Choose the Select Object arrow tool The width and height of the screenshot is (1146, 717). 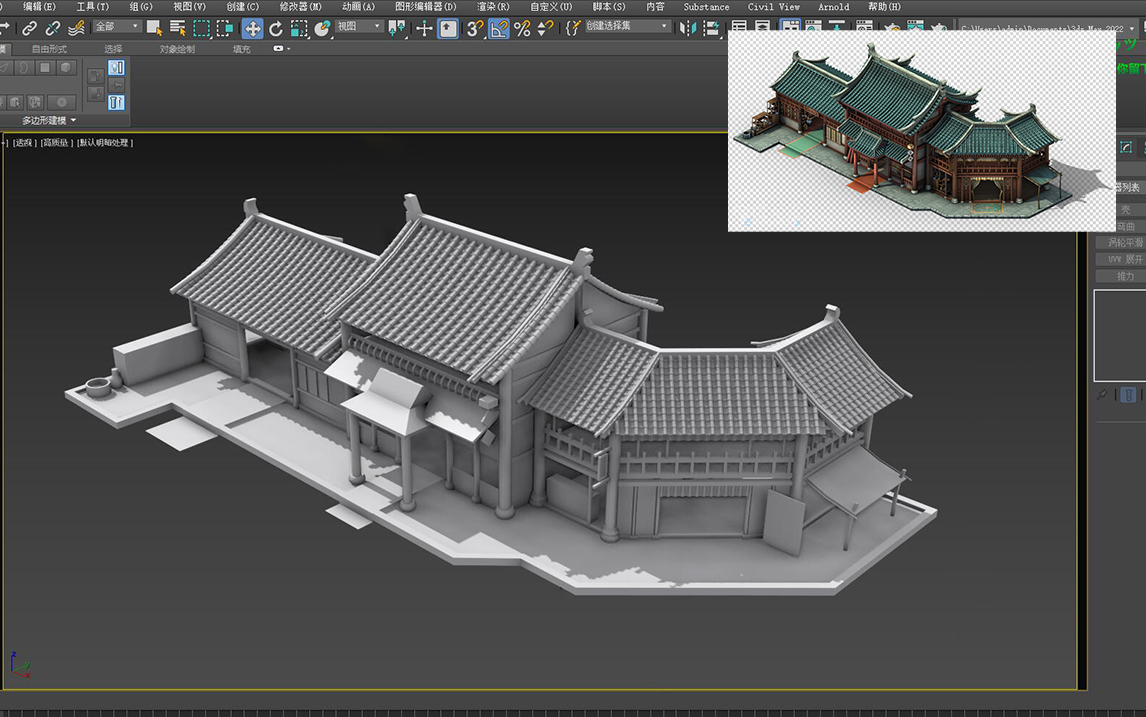pyautogui.click(x=155, y=28)
